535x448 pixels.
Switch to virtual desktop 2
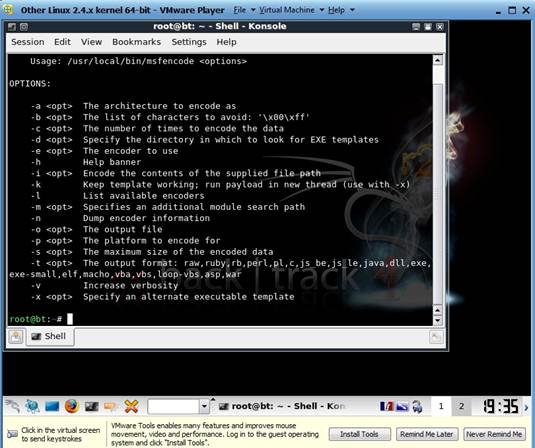[x=461, y=406]
